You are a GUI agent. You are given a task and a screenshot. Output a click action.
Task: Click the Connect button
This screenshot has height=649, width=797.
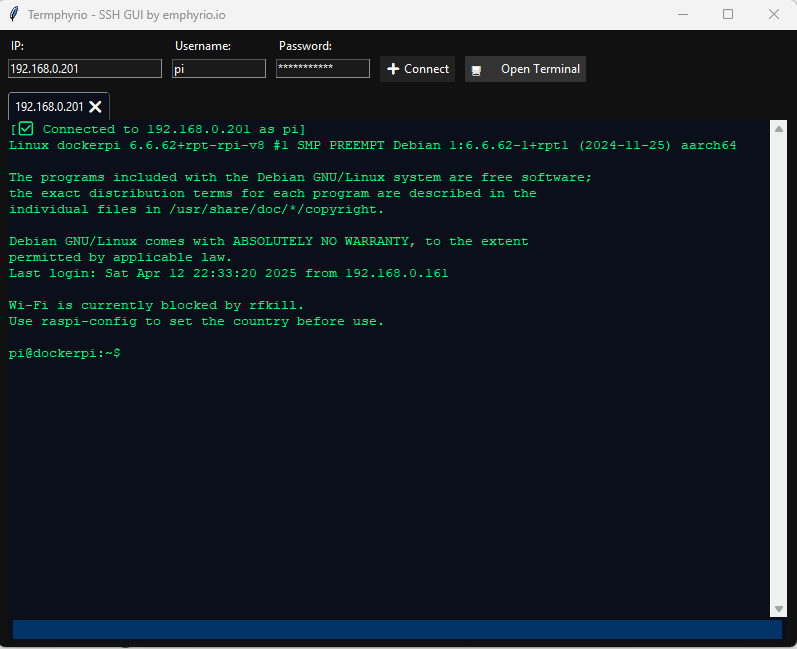pyautogui.click(x=417, y=69)
